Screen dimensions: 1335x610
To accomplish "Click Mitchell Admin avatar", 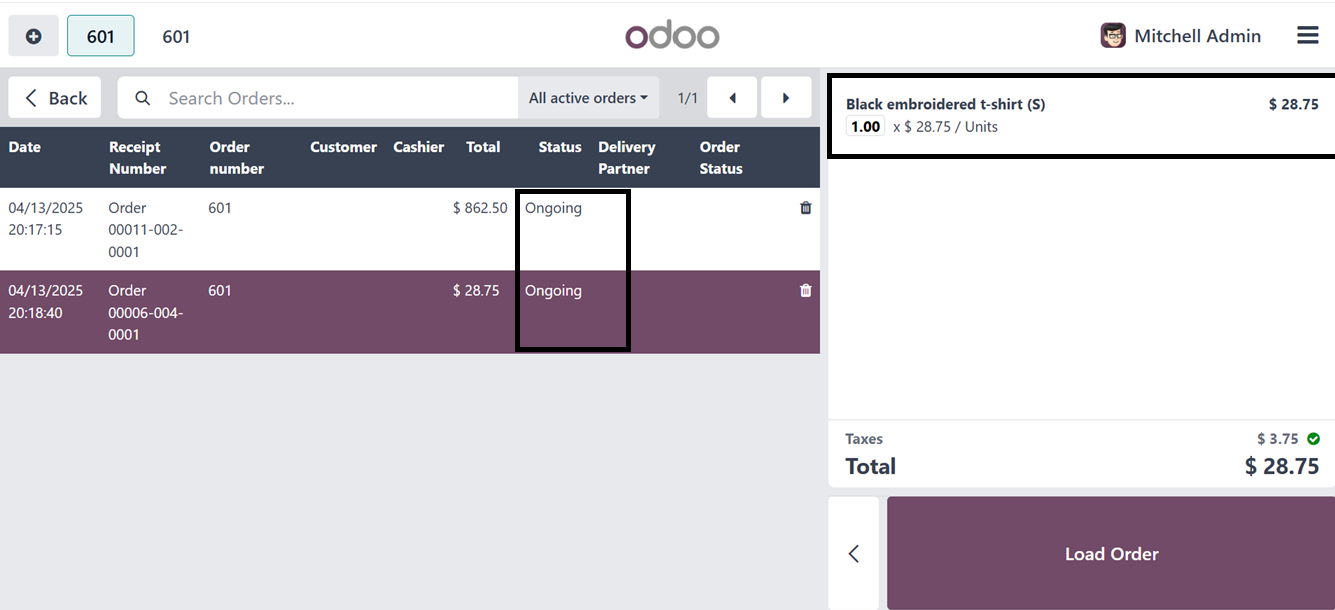I will 1113,36.
